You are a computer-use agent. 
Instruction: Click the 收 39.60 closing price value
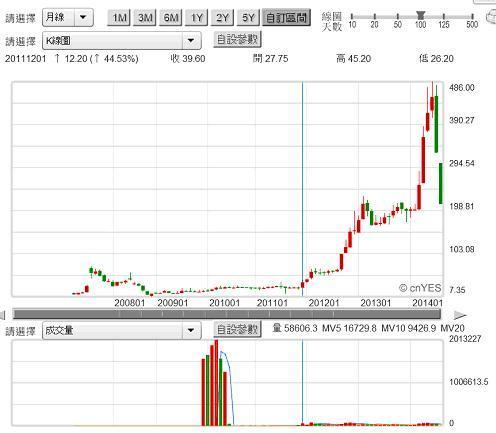(188, 59)
